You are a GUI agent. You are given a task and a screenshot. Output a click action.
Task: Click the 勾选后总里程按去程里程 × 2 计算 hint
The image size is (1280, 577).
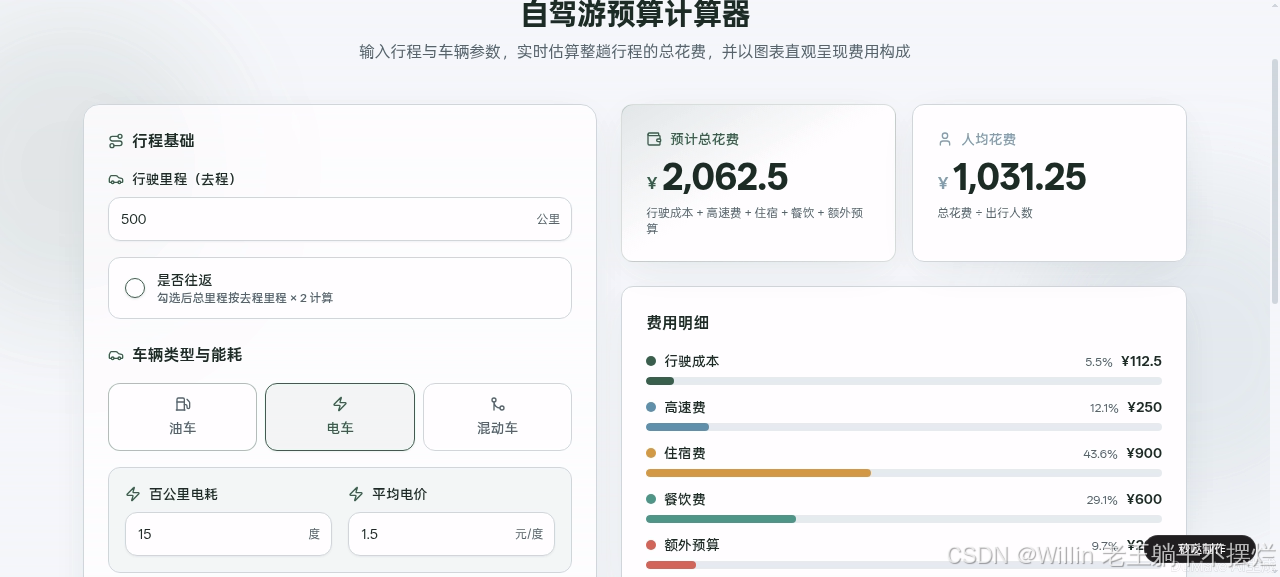[245, 298]
